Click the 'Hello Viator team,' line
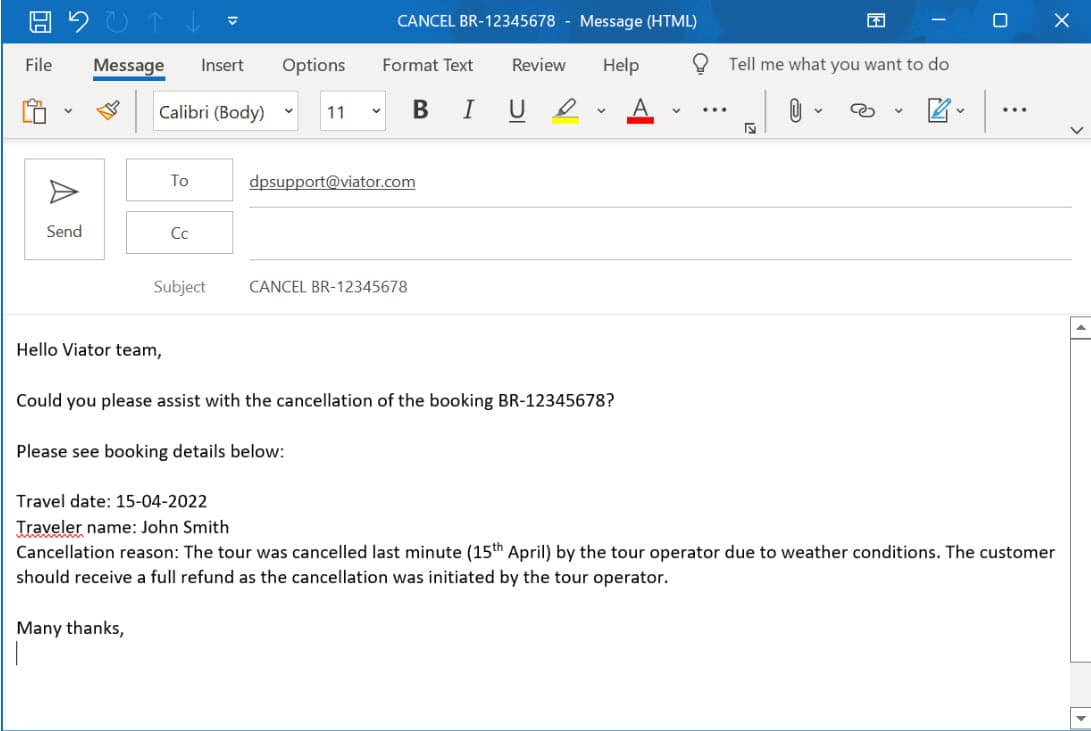This screenshot has width=1091, height=731. (89, 350)
